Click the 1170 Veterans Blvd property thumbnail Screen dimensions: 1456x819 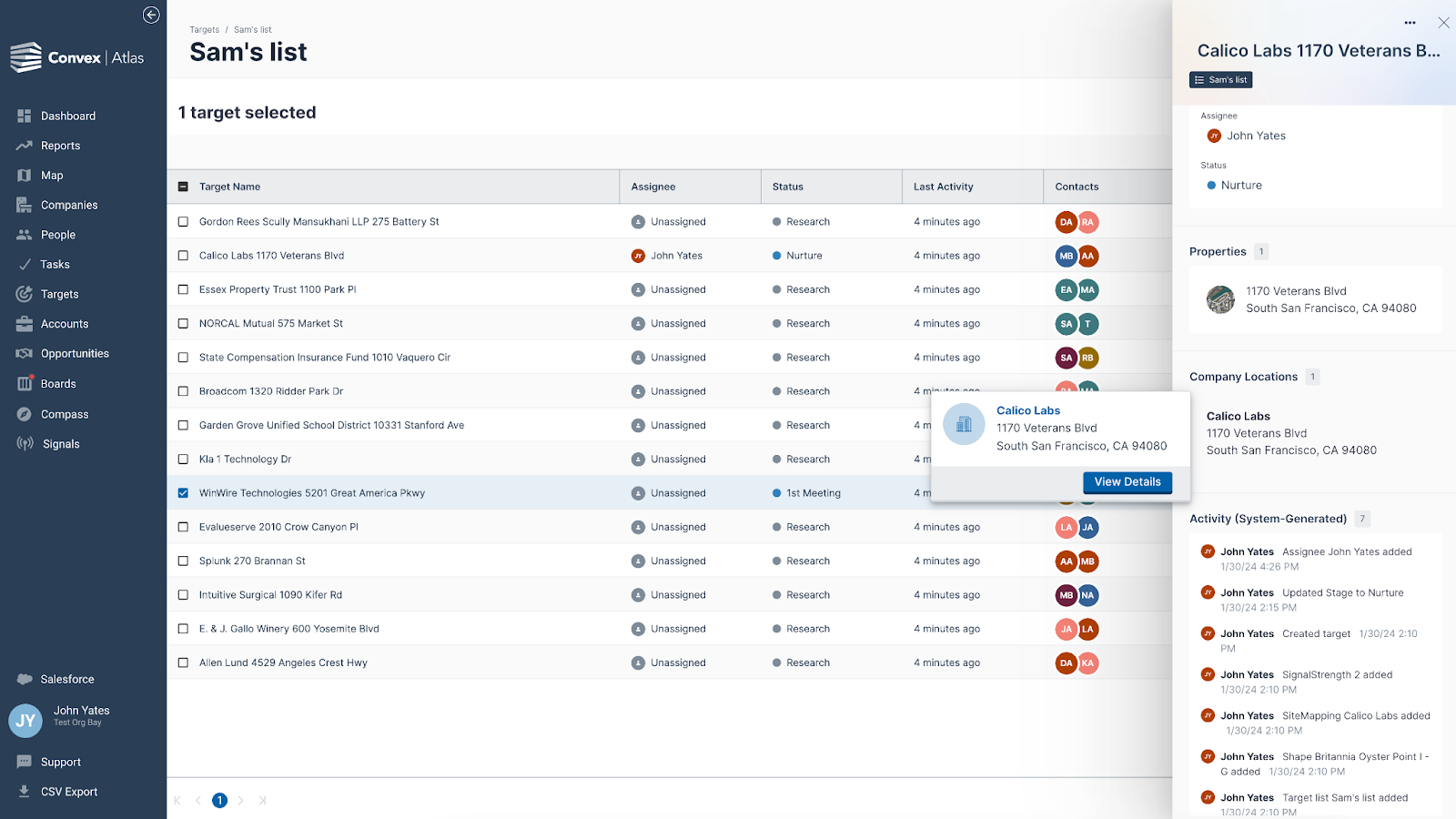tap(1220, 299)
